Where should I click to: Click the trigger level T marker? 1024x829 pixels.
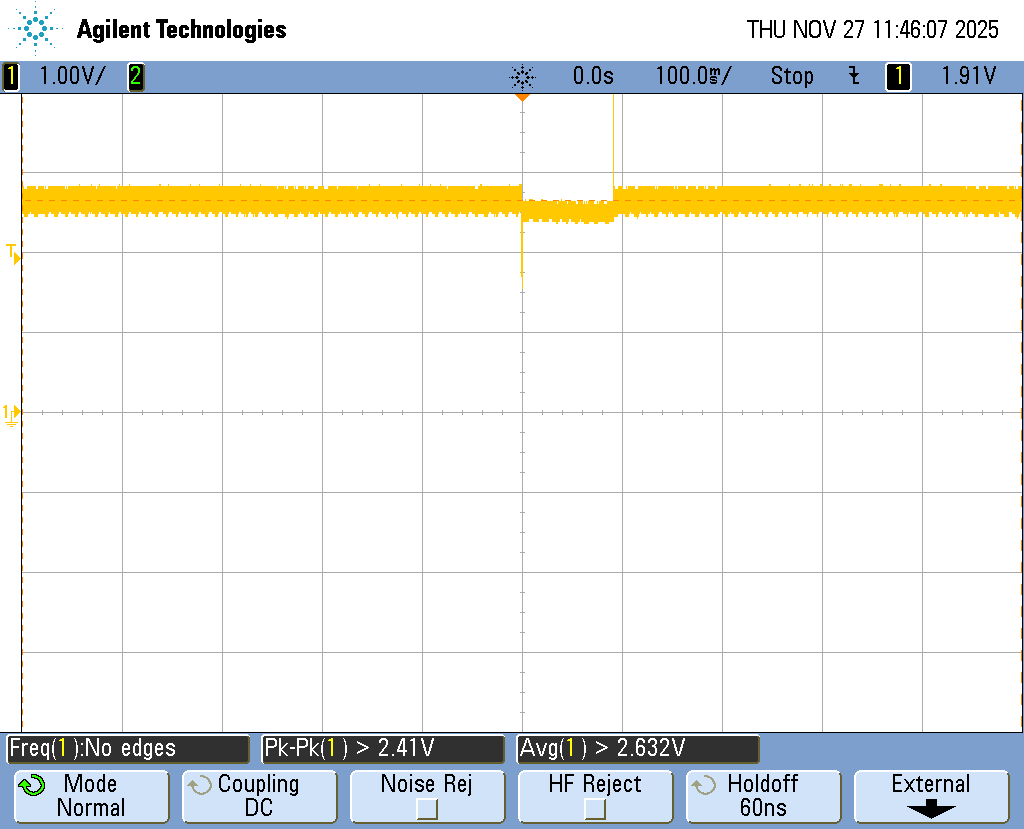(13, 252)
